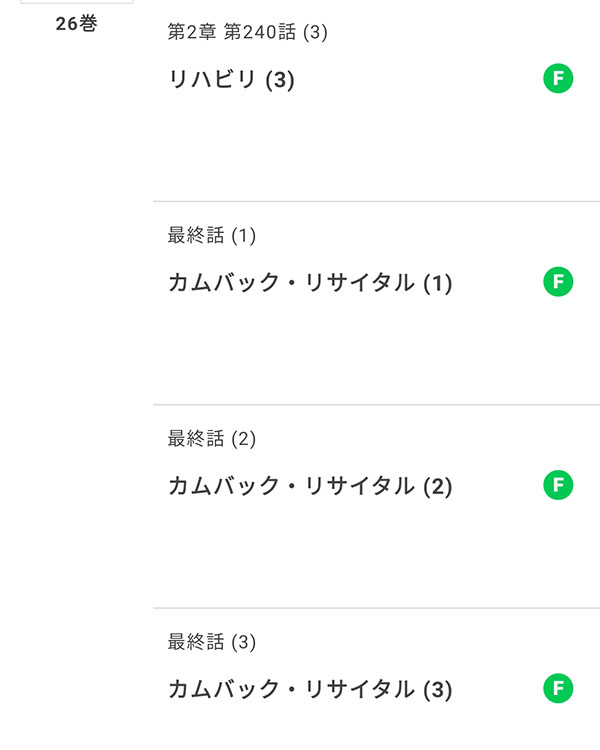This screenshot has height=750, width=600.
Task: Select the 第2章 第240話 (3) chapter label
Action: pyautogui.click(x=247, y=32)
